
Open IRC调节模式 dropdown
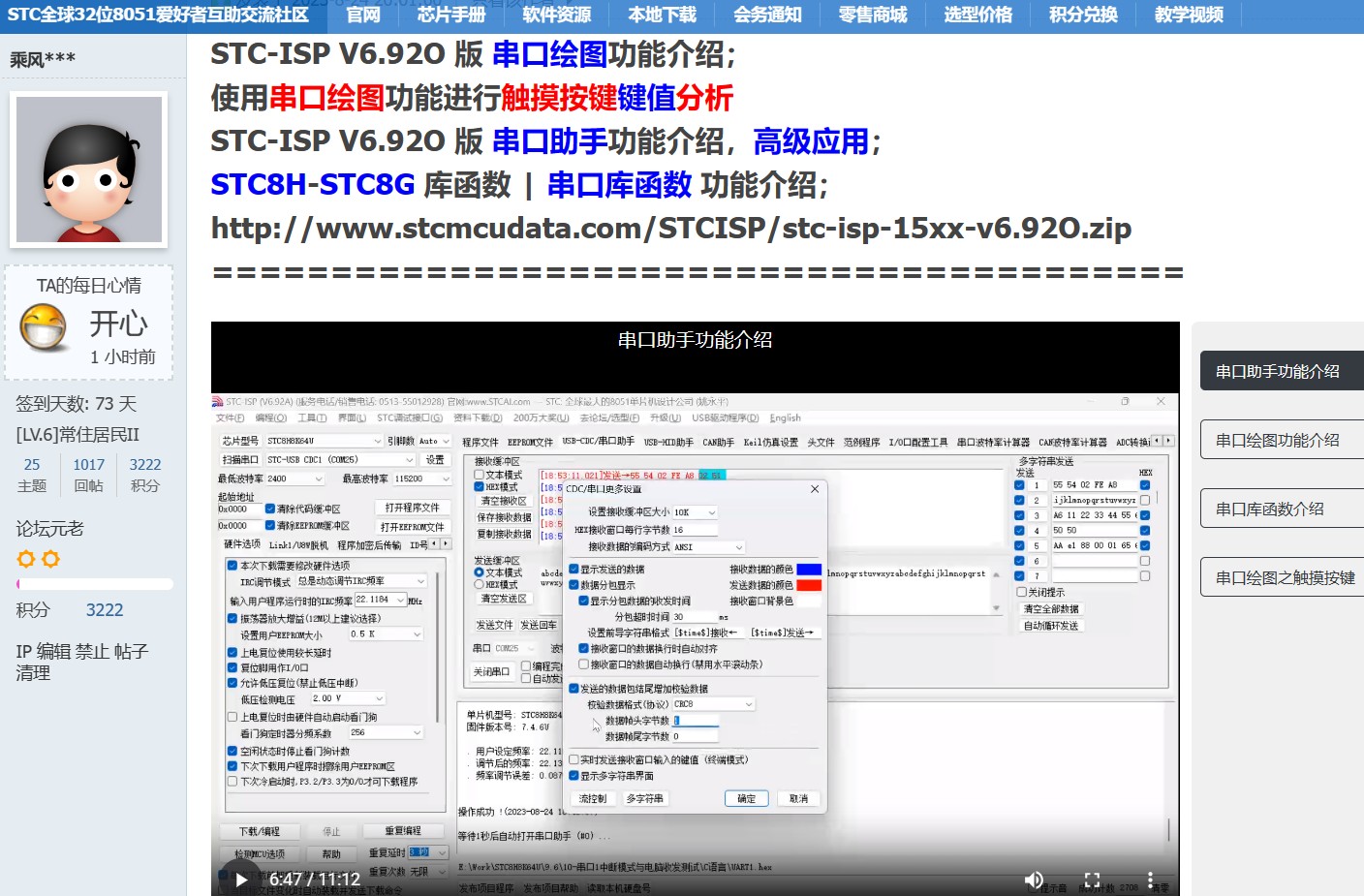click(361, 581)
